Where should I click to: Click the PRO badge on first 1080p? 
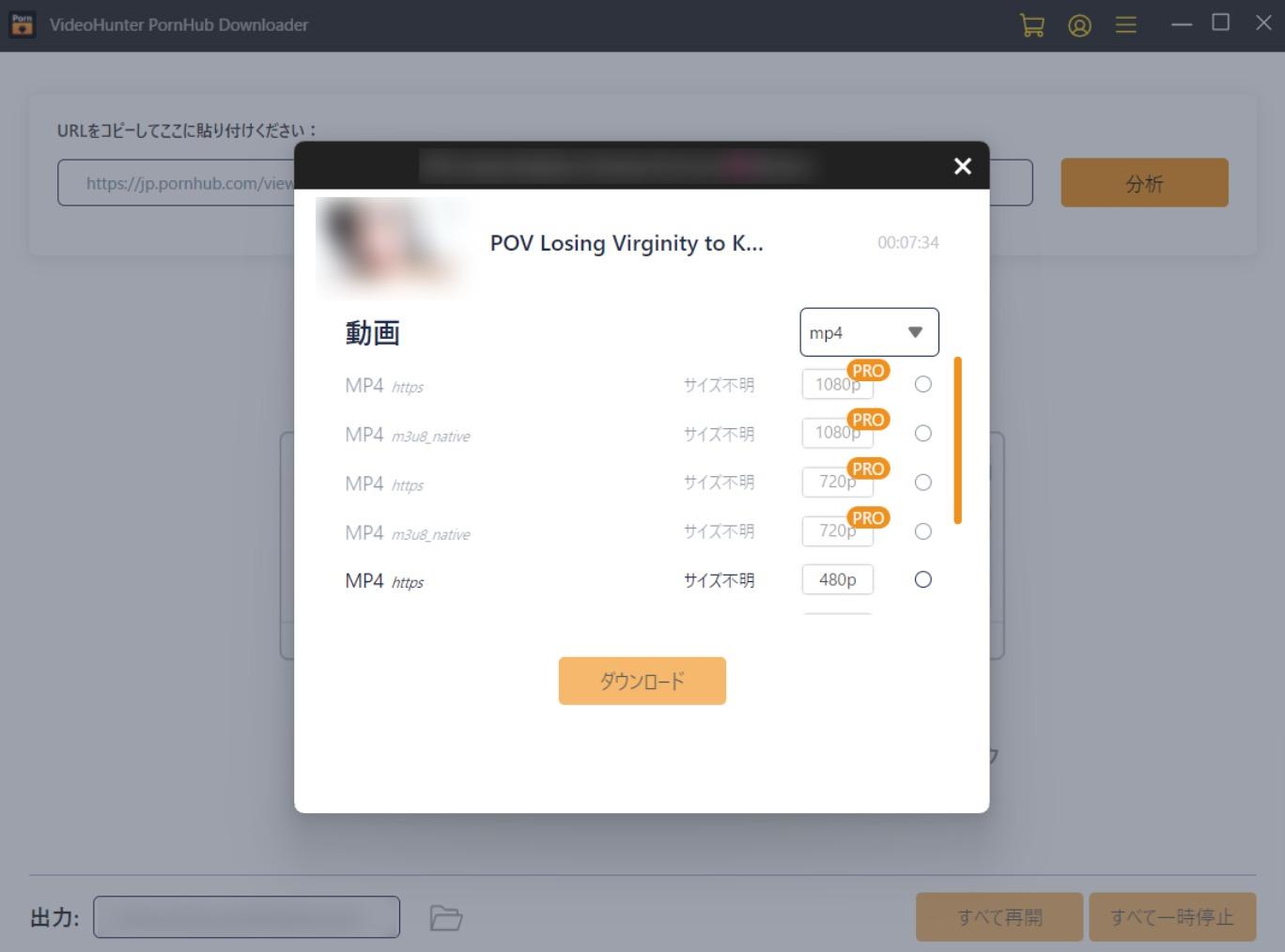click(x=868, y=371)
